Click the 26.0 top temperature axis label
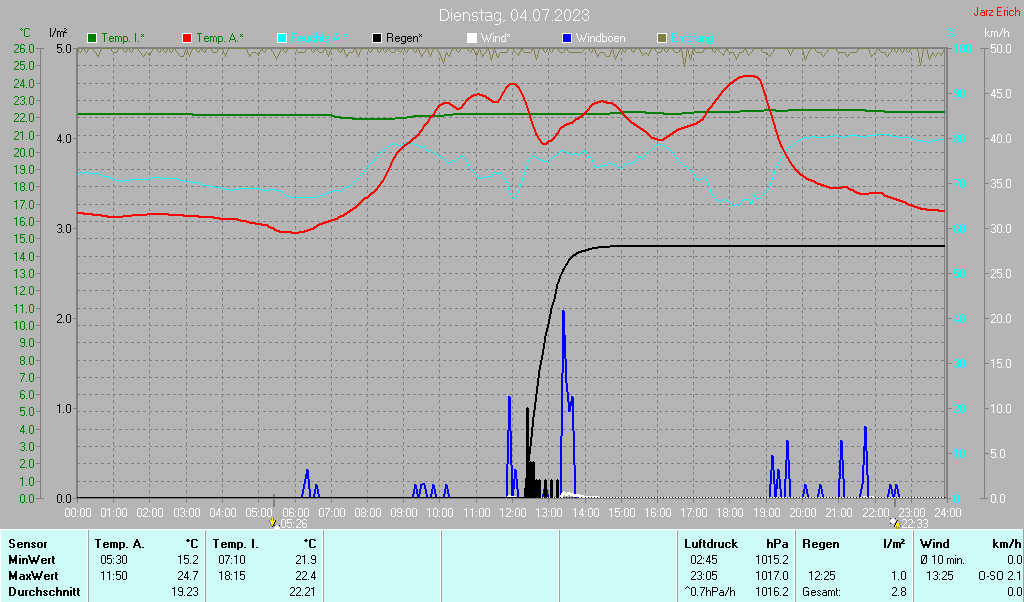 click(x=24, y=49)
